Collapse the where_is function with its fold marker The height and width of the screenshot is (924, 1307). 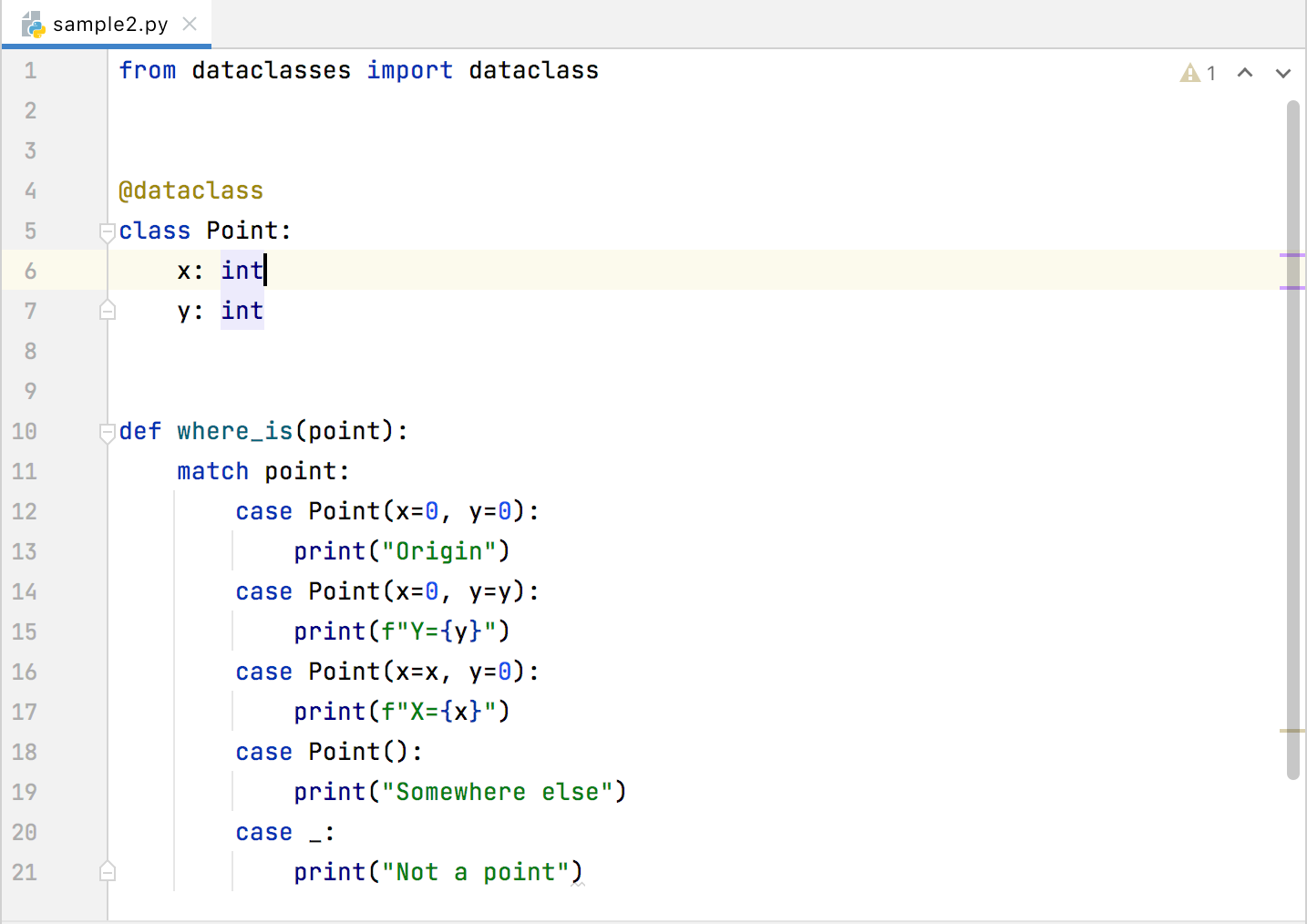pyautogui.click(x=107, y=431)
